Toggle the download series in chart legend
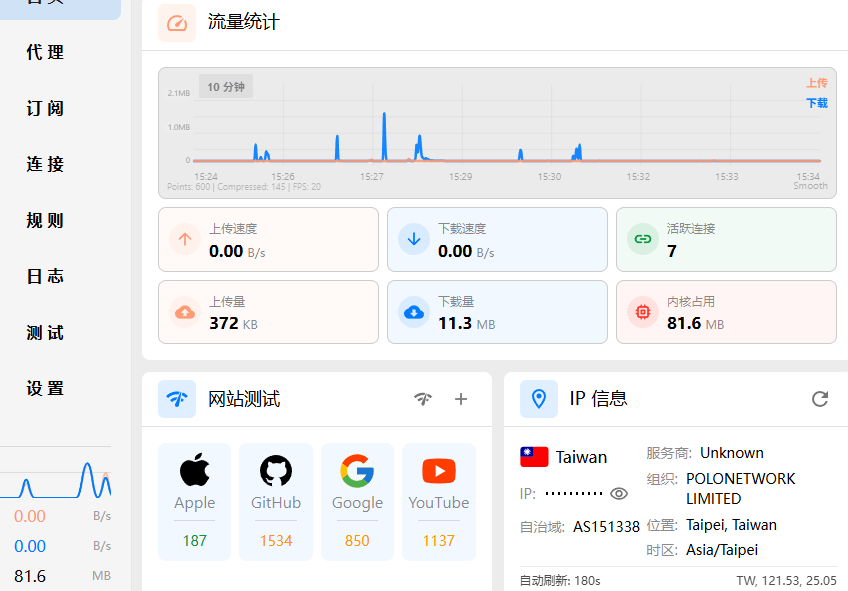This screenshot has height=591, width=848. (x=816, y=102)
